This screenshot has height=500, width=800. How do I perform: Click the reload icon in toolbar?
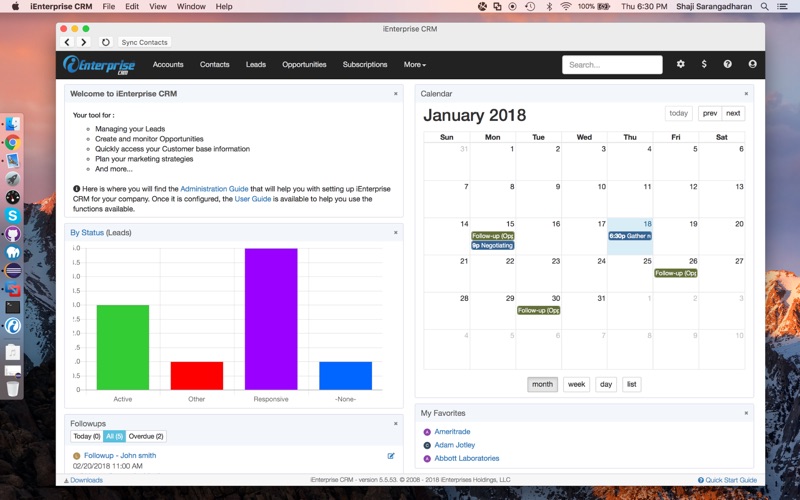point(106,42)
